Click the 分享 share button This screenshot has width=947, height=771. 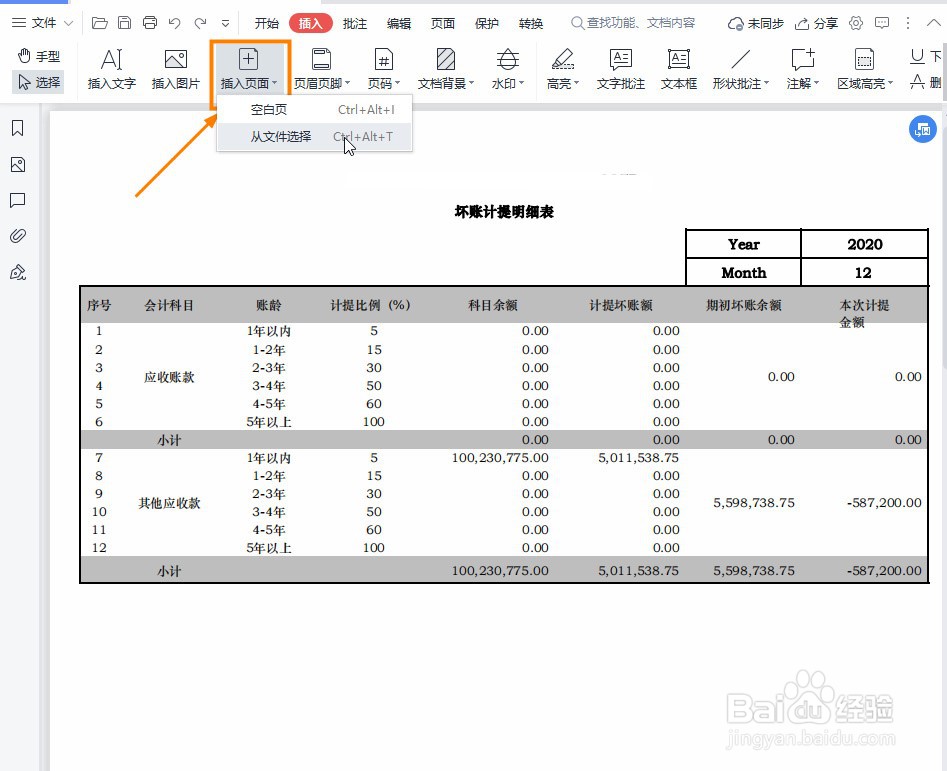point(817,24)
